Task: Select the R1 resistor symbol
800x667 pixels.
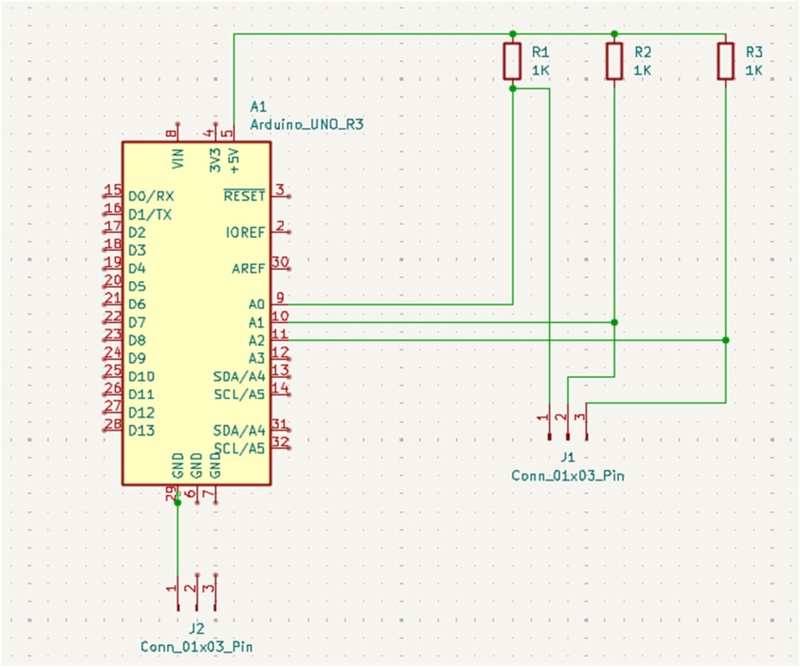Action: click(x=512, y=61)
